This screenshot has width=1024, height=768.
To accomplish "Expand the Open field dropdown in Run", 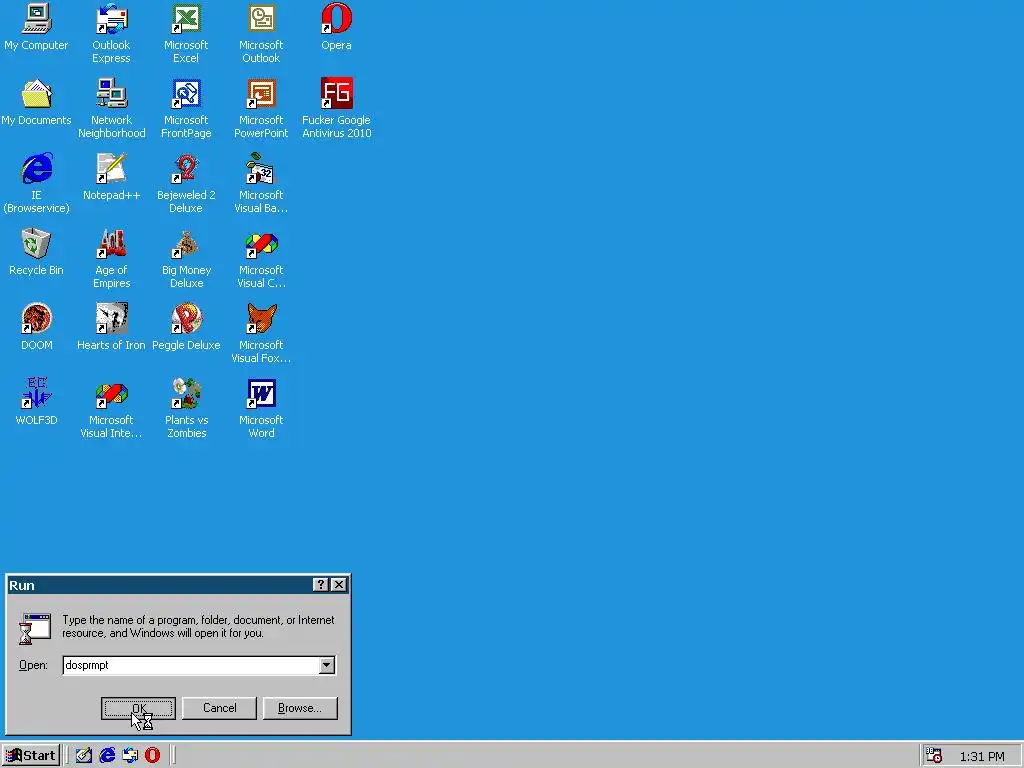I will (327, 665).
